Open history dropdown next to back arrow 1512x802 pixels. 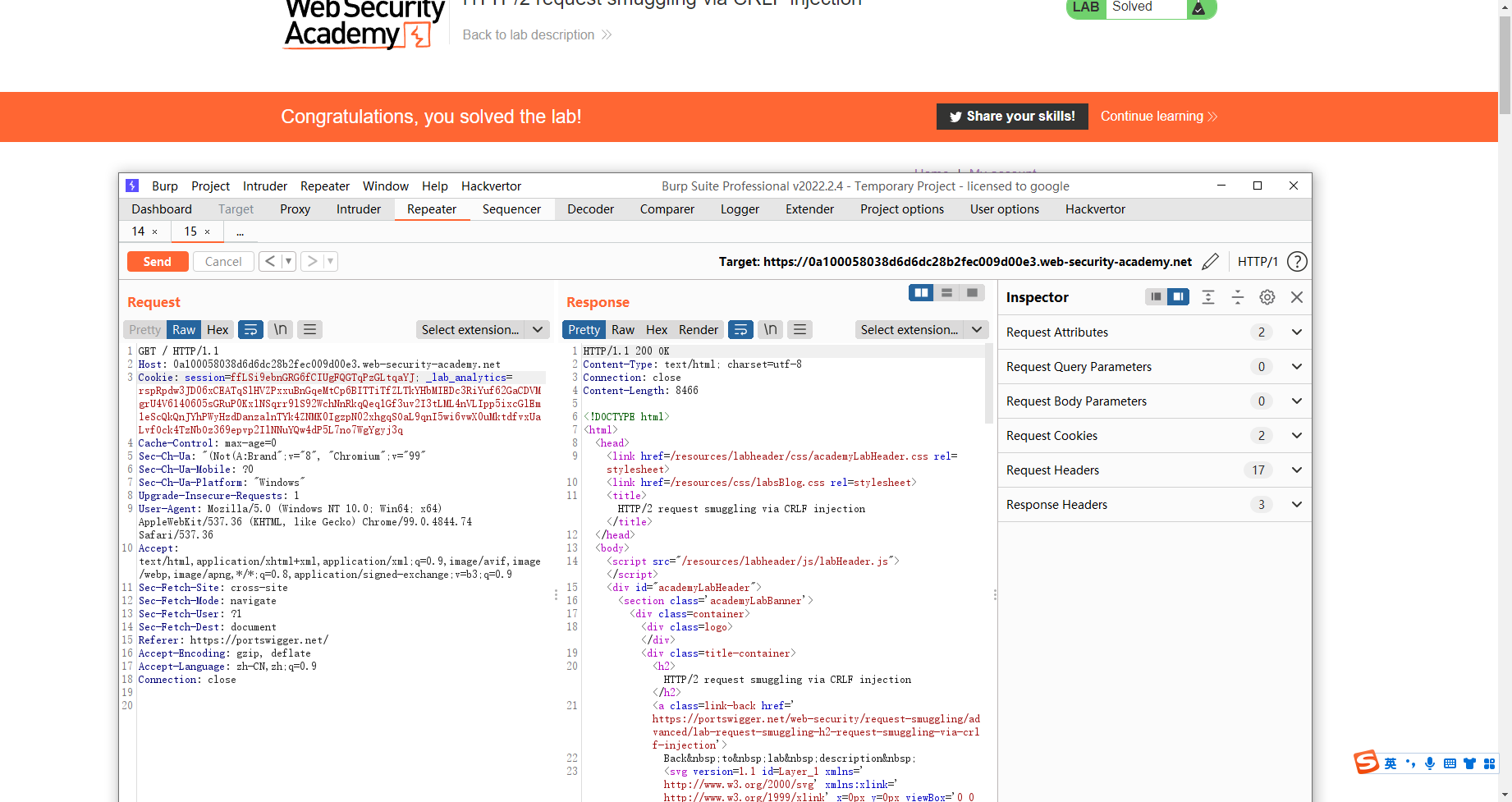coord(288,261)
